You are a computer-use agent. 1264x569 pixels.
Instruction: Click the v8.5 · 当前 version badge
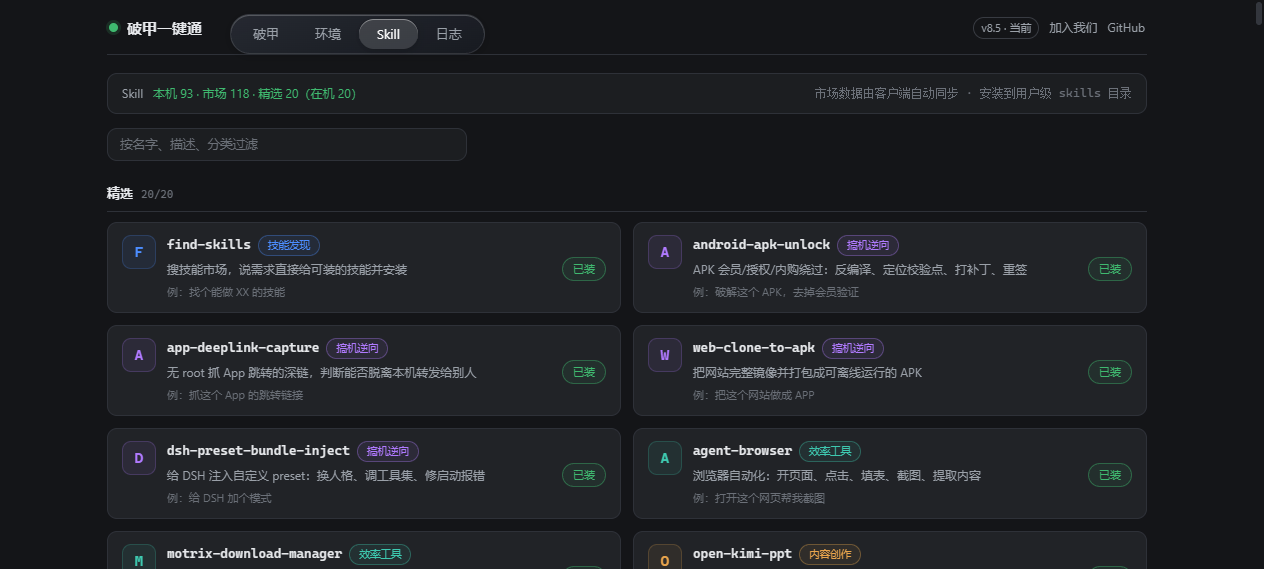(1006, 28)
